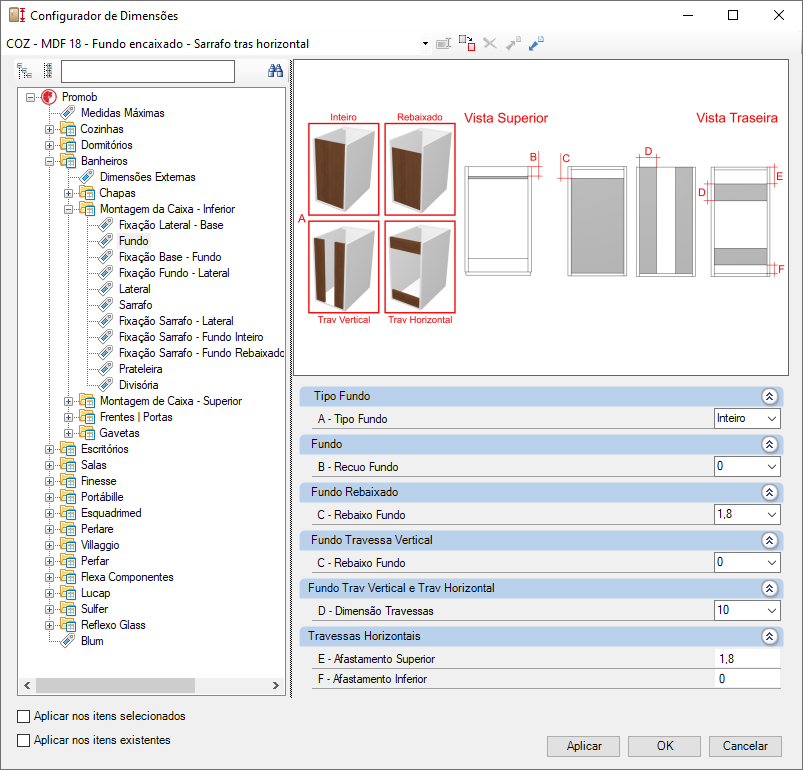
Task: Click the F - Afastamento Inferior value field
Action: 747,679
